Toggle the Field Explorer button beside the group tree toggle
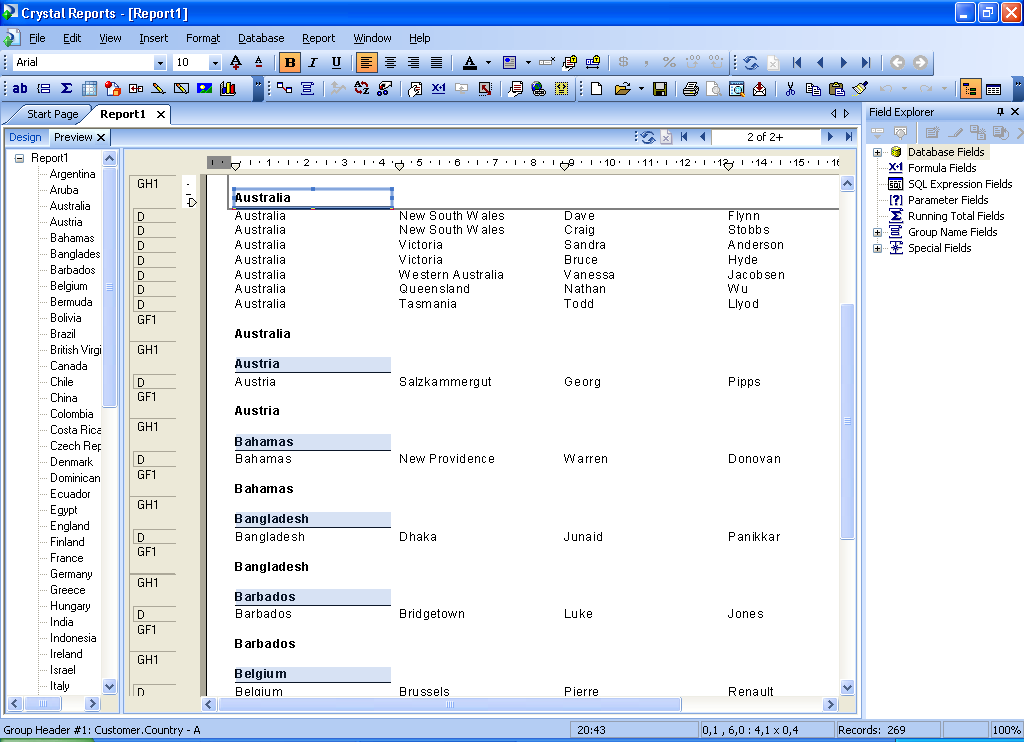The image size is (1024, 742). 994,89
